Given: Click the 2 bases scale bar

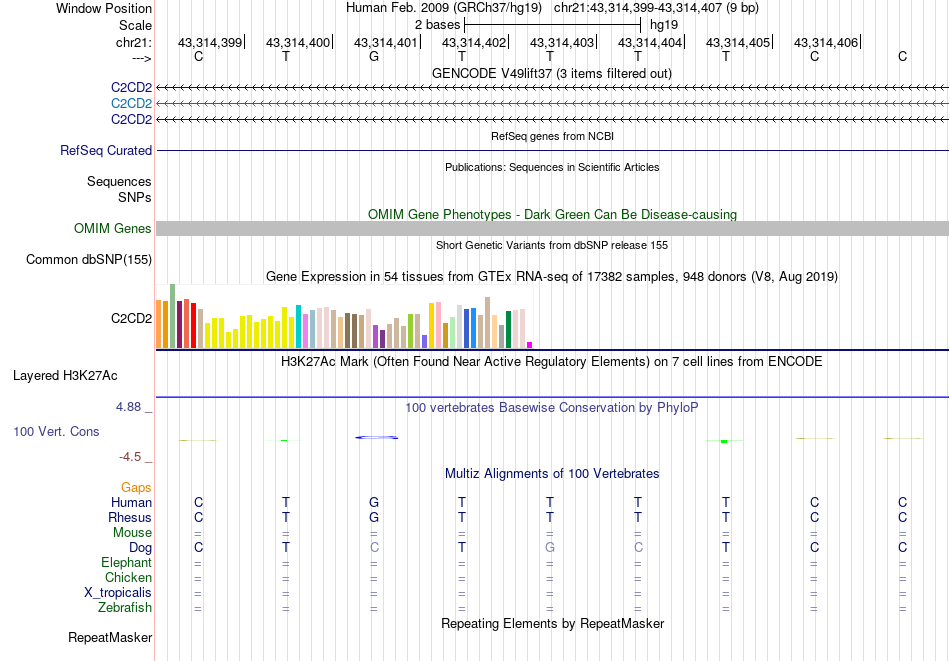Looking at the screenshot, I should pos(552,25).
